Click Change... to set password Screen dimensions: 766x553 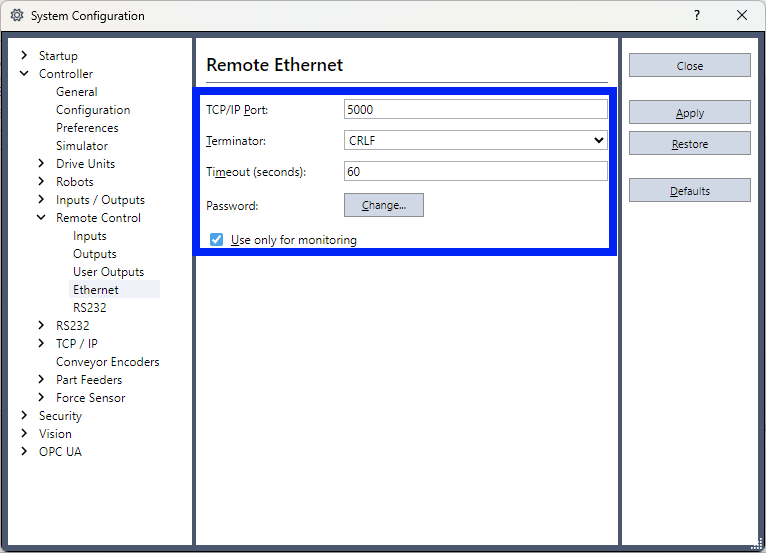pyautogui.click(x=383, y=205)
